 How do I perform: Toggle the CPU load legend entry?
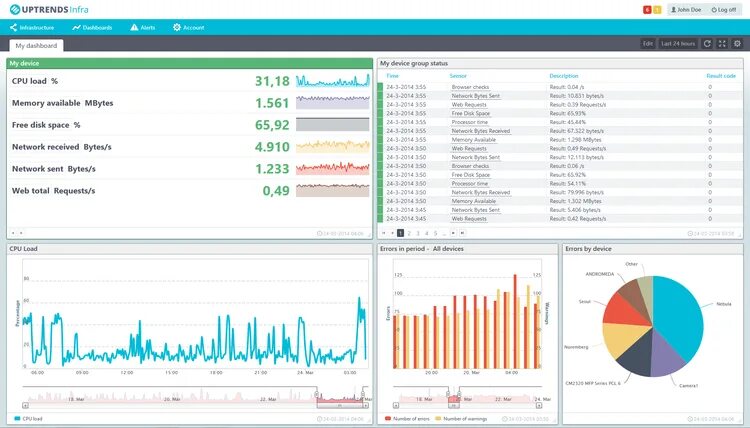click(29, 418)
